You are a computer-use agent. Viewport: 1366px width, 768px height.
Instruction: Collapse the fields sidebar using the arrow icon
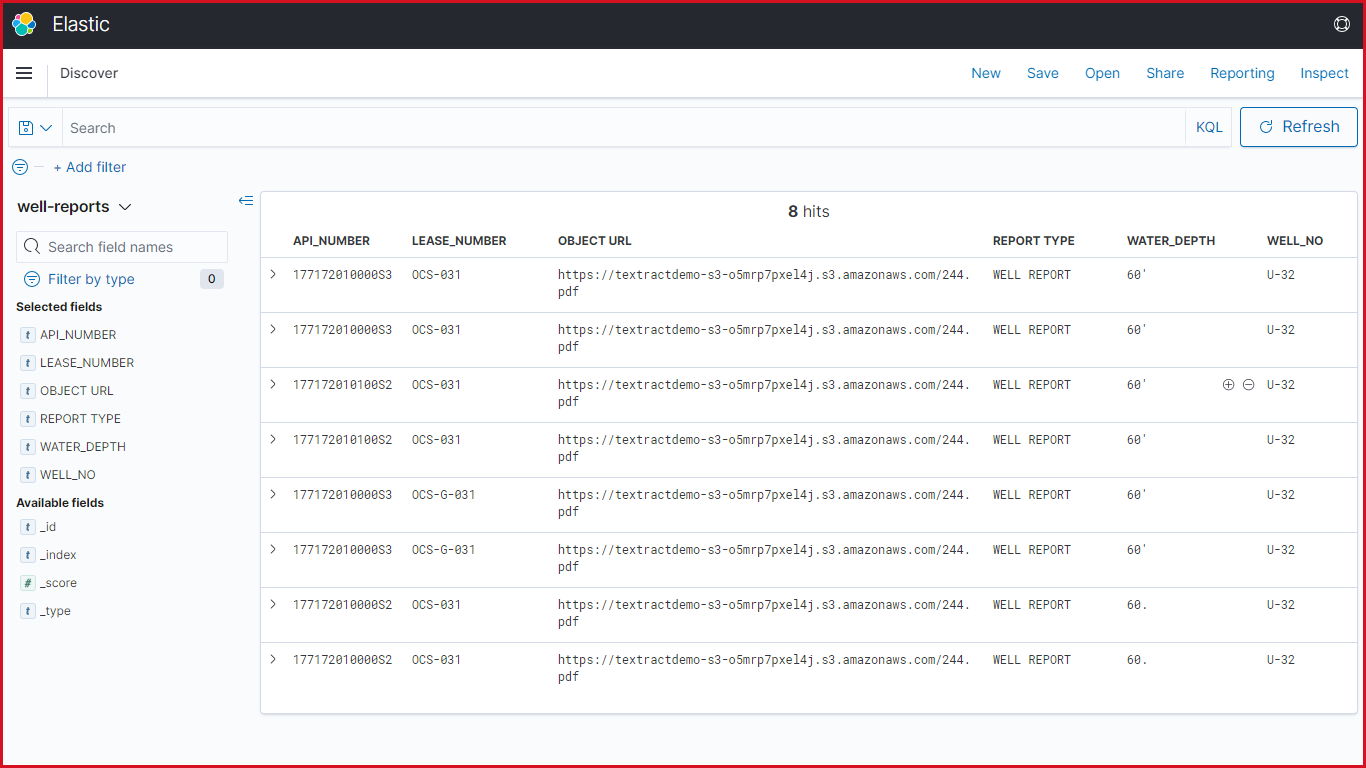(x=246, y=201)
